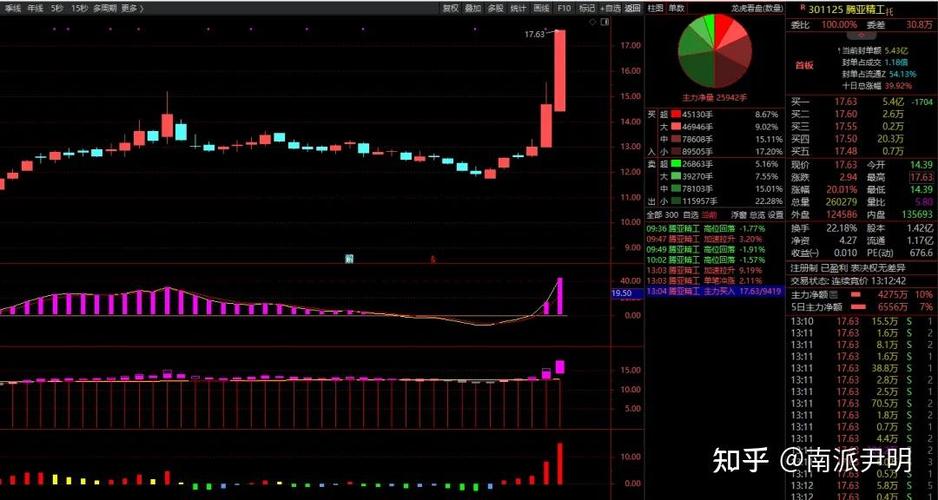Select the 自选 alerts filter
The width and height of the screenshot is (938, 500).
pyautogui.click(x=690, y=215)
